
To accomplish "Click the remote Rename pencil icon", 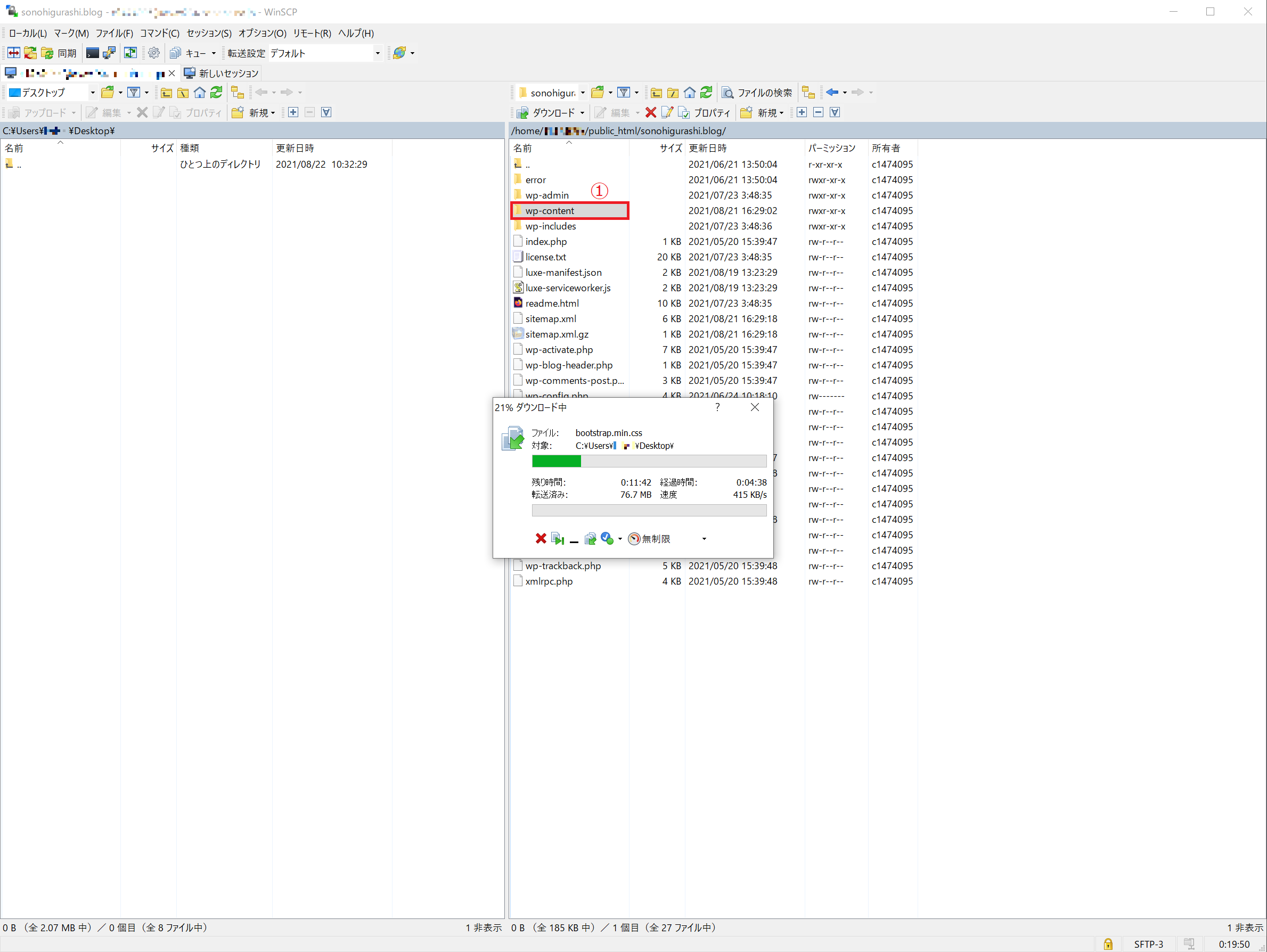I will click(667, 112).
